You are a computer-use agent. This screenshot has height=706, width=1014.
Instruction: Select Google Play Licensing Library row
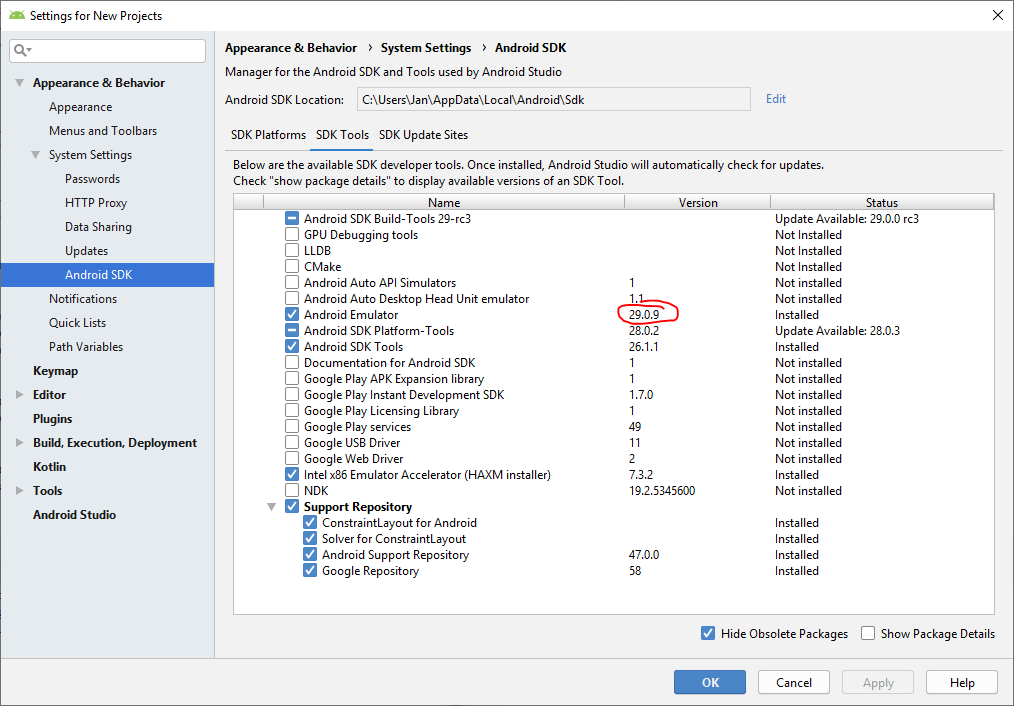pos(614,411)
